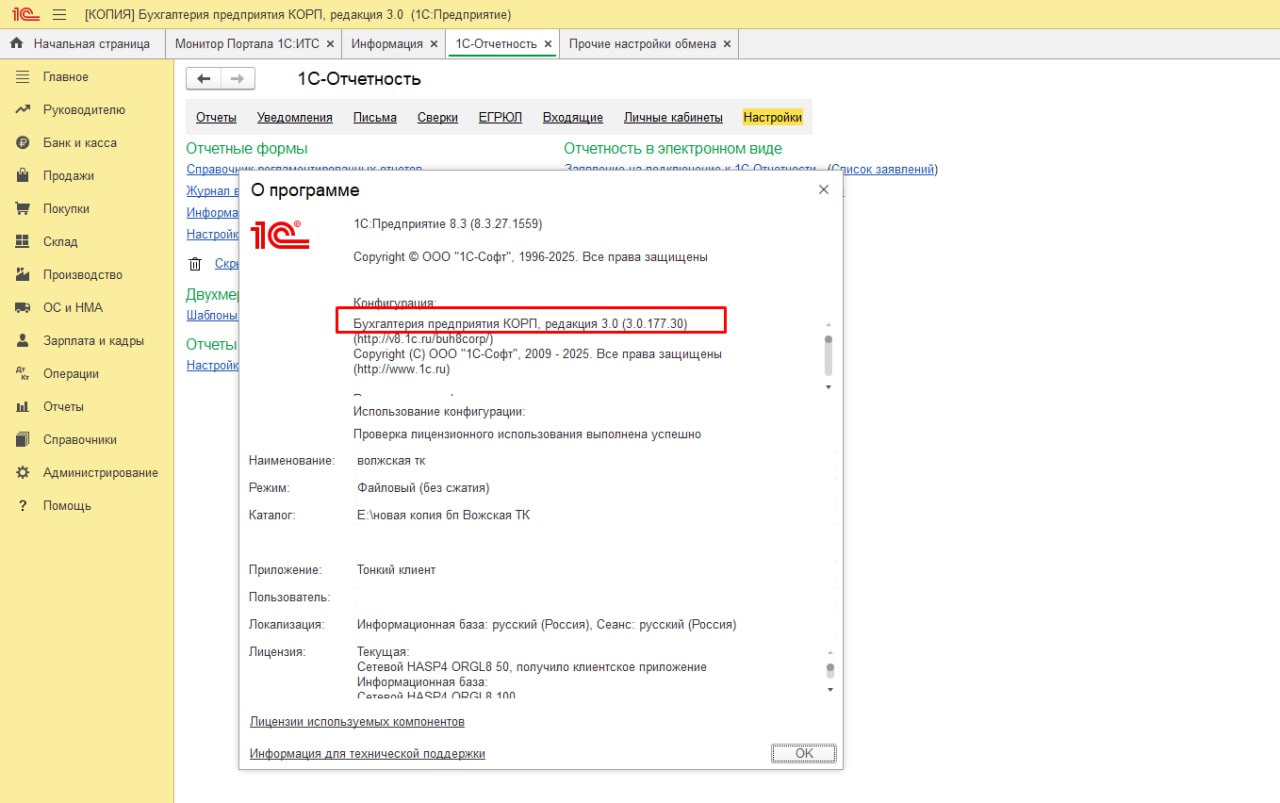1280x803 pixels.
Task: Close the Информация tab
Action: 434,44
